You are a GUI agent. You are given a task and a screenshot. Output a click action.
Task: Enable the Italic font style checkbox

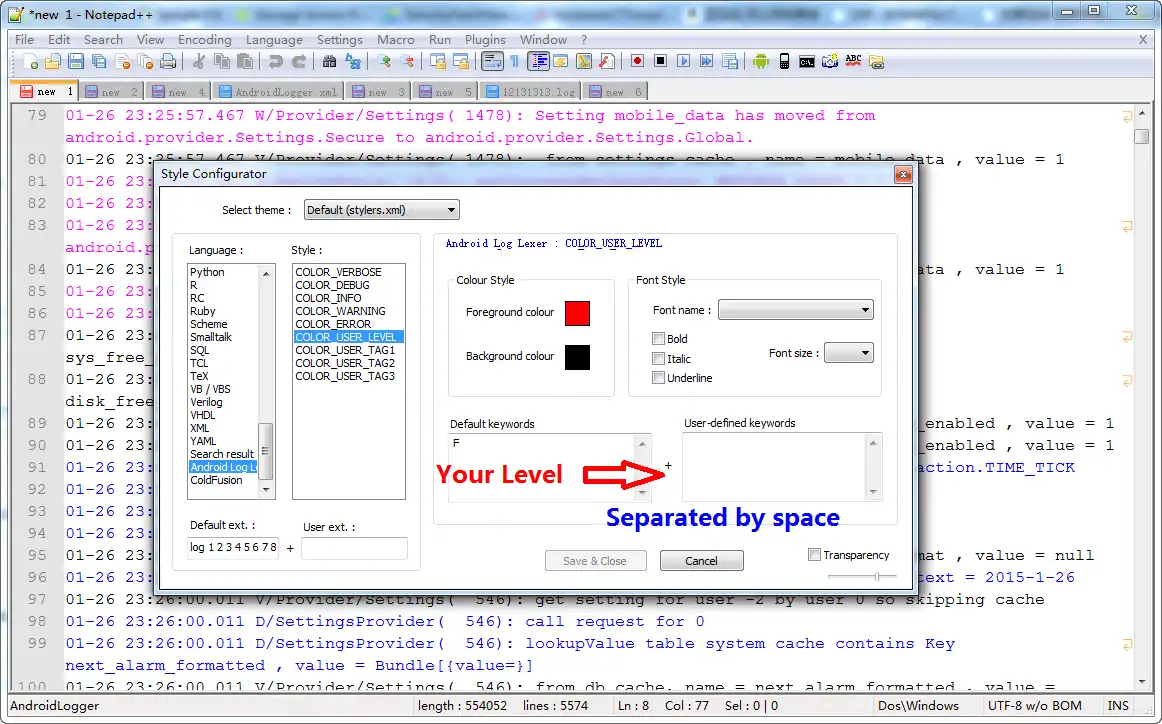pos(658,359)
